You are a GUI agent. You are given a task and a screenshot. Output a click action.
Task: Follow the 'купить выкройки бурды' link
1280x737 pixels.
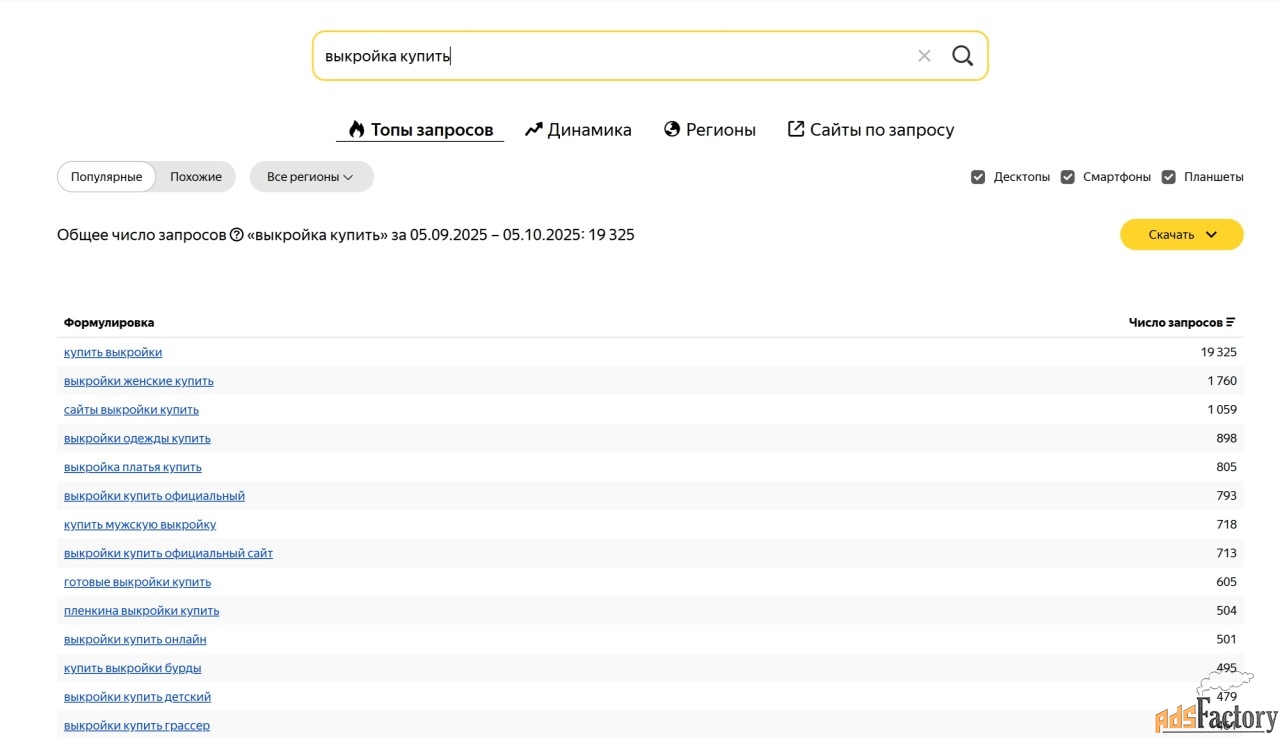(x=133, y=668)
